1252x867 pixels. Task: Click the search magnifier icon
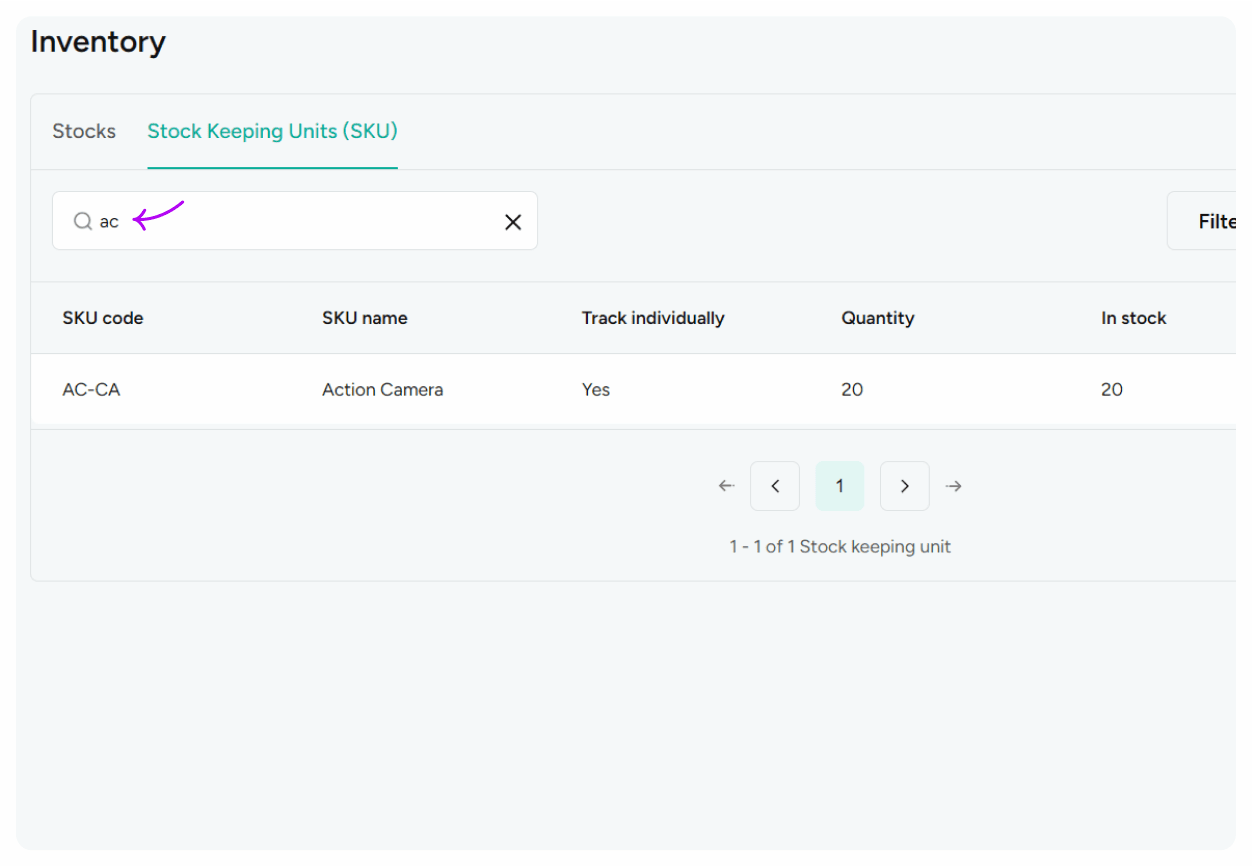[x=83, y=221]
